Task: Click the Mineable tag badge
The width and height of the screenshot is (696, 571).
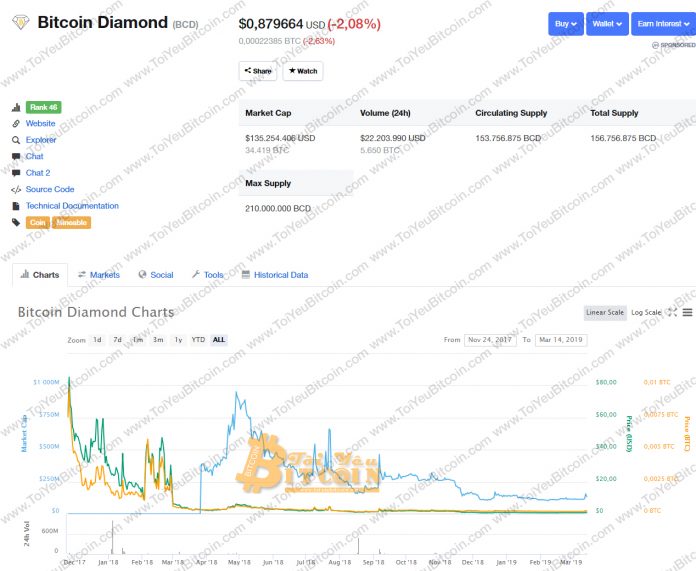Action: [x=71, y=222]
